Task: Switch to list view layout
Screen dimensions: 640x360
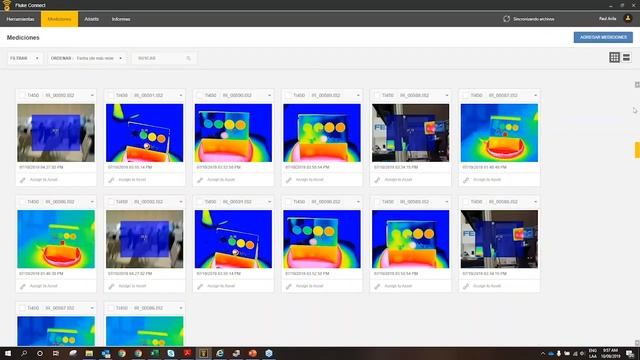Action: (626, 58)
